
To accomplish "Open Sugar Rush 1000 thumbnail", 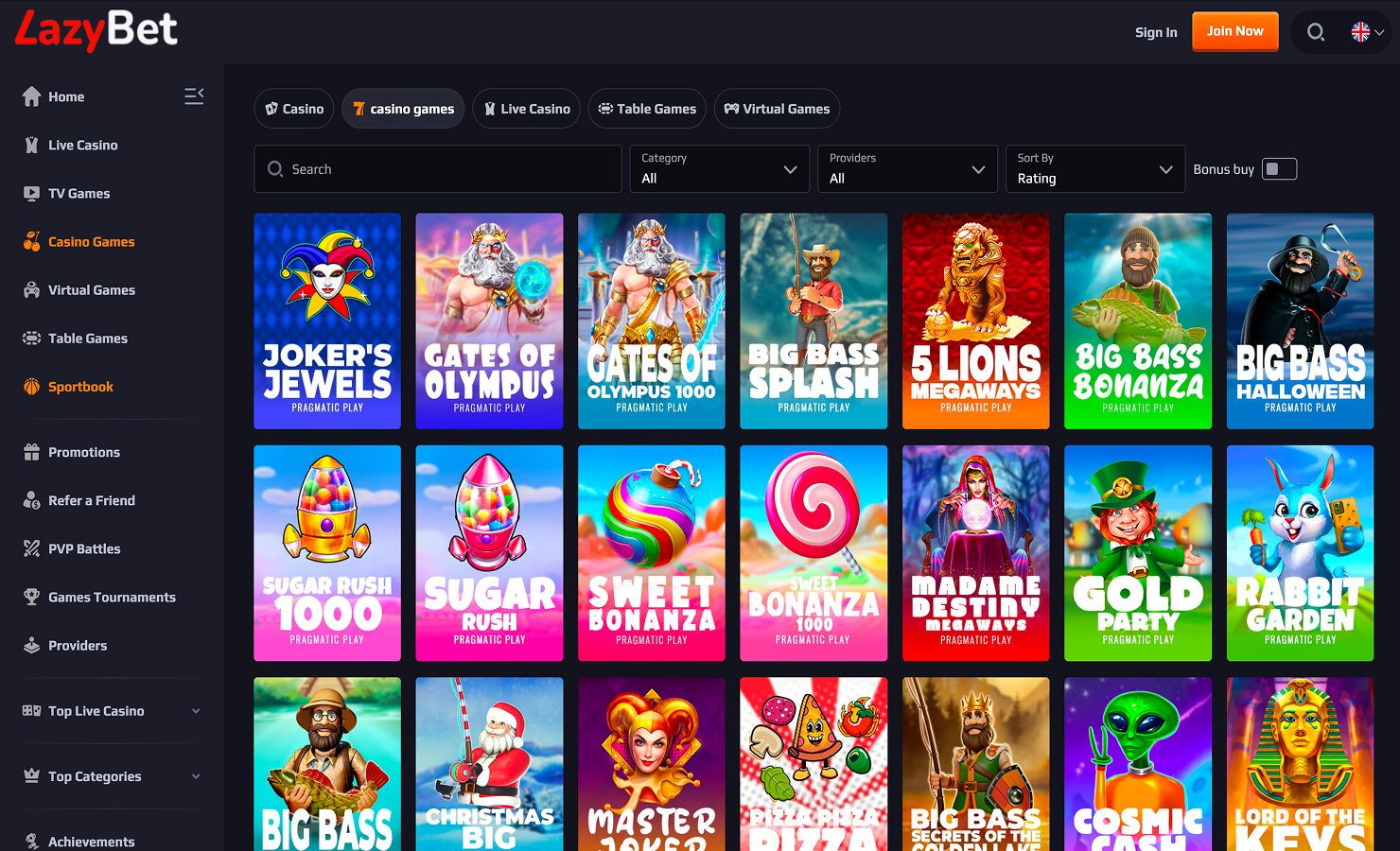I will point(327,553).
